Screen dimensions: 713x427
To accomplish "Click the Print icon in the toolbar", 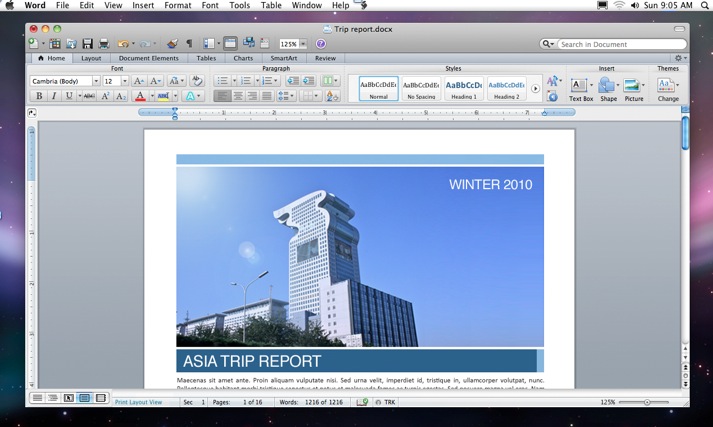I will click(103, 44).
